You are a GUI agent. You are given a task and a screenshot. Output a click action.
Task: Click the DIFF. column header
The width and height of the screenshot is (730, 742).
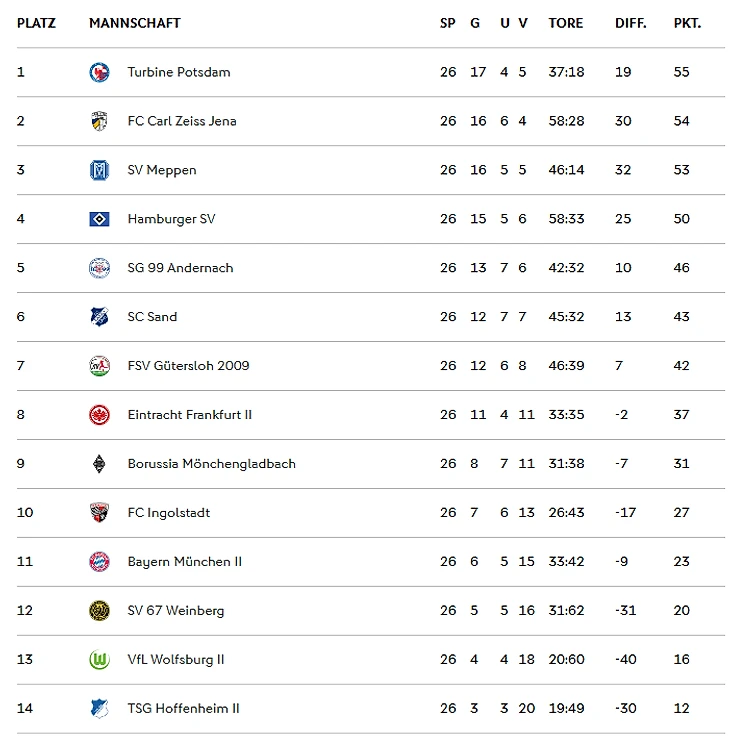(x=630, y=23)
